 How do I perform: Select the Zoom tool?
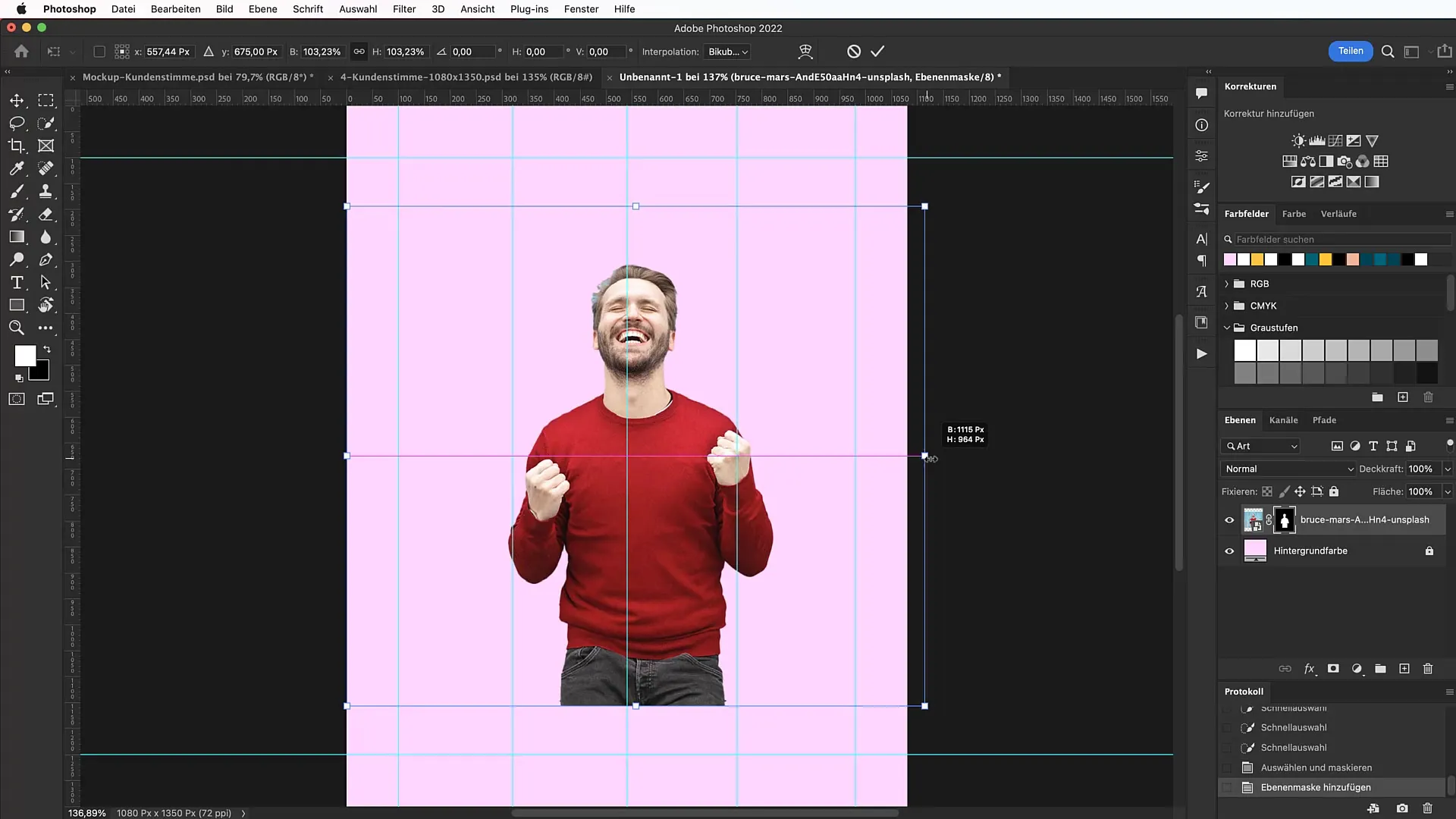(x=17, y=328)
